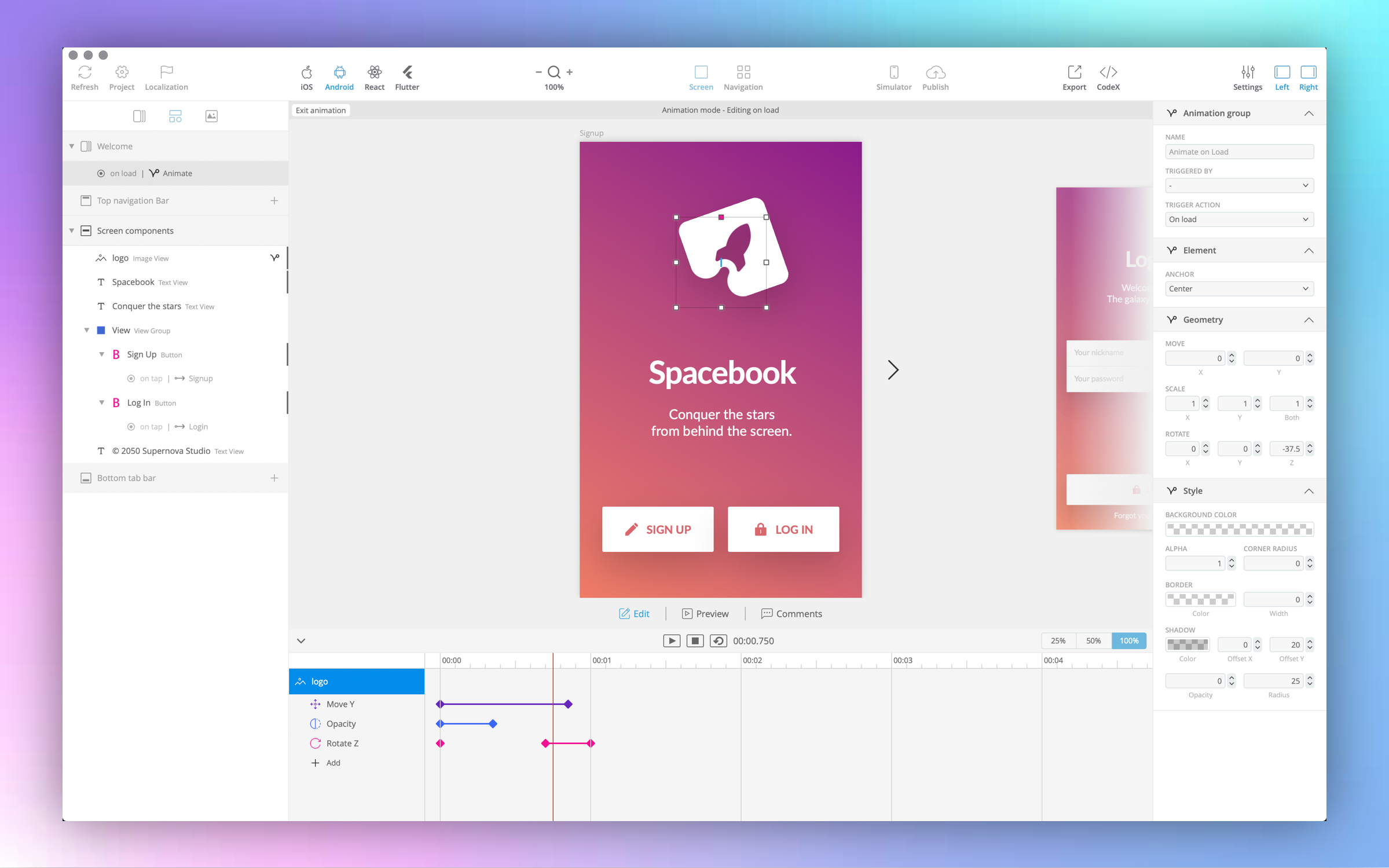
Task: Switch to the Preview tab
Action: click(x=705, y=613)
